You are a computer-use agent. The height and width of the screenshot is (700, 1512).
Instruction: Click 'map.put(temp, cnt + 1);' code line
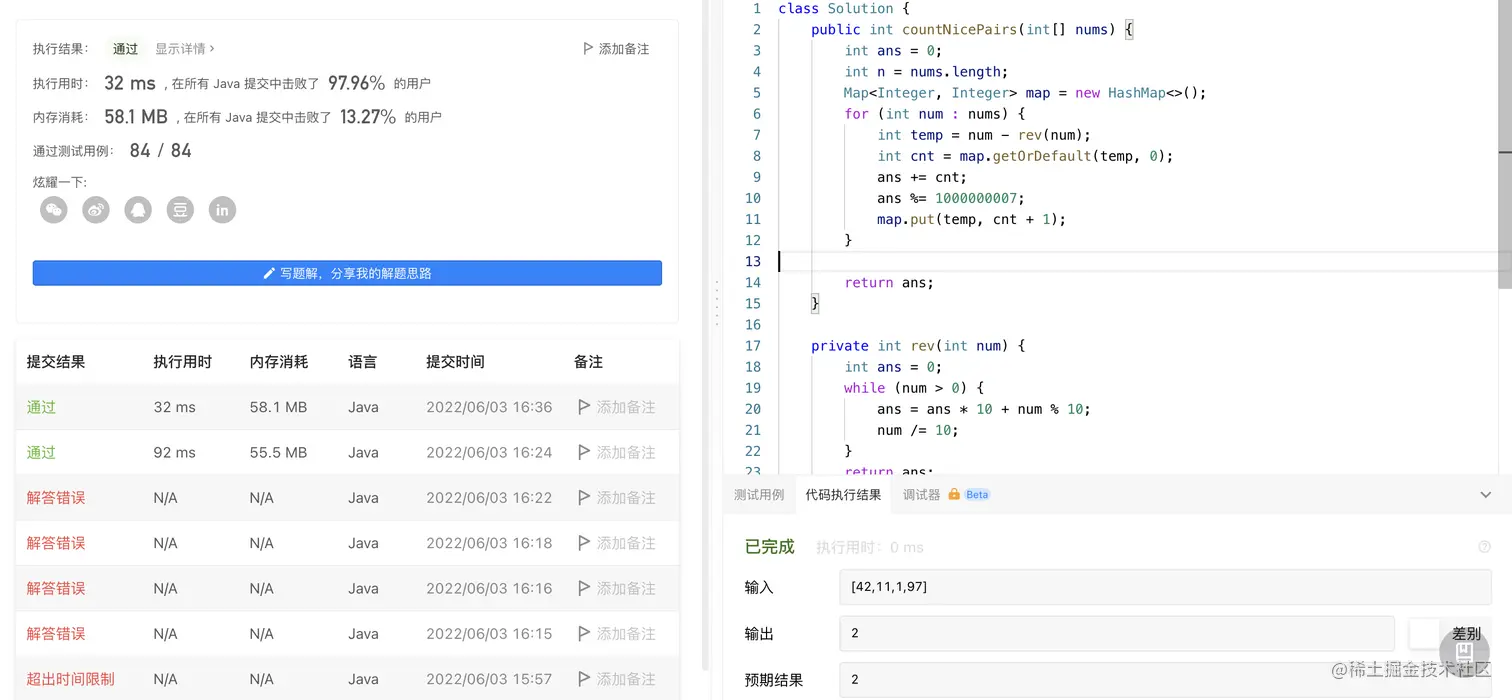coord(971,219)
